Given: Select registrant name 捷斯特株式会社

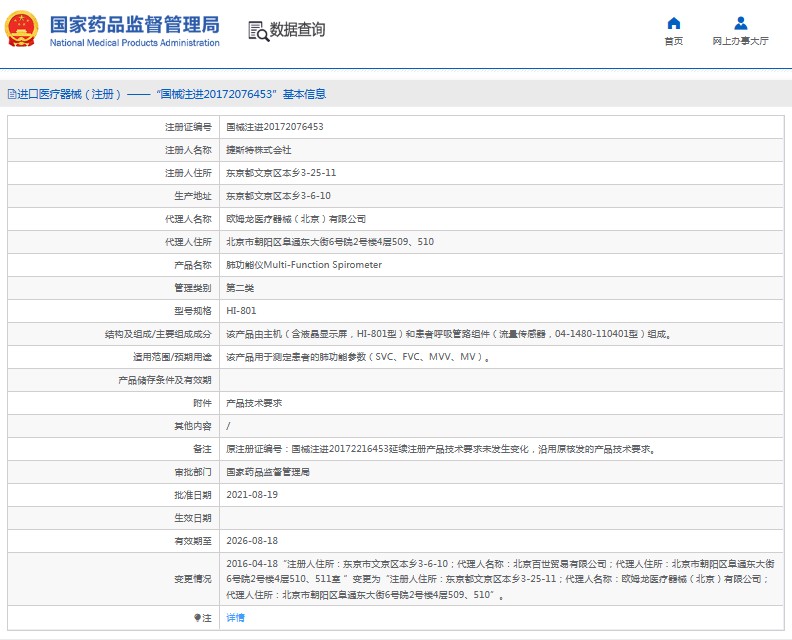Looking at the screenshot, I should (258, 150).
